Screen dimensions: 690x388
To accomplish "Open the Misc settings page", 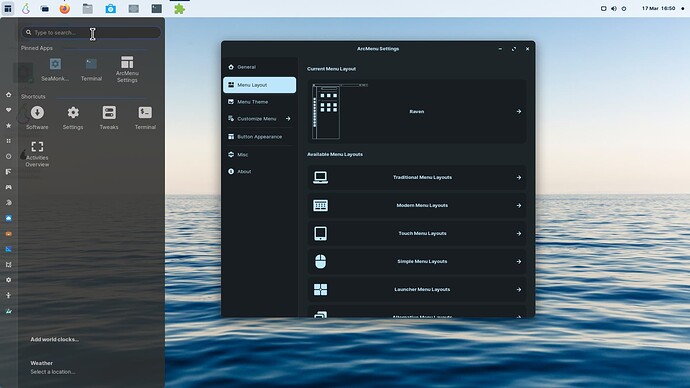I will (x=260, y=154).
